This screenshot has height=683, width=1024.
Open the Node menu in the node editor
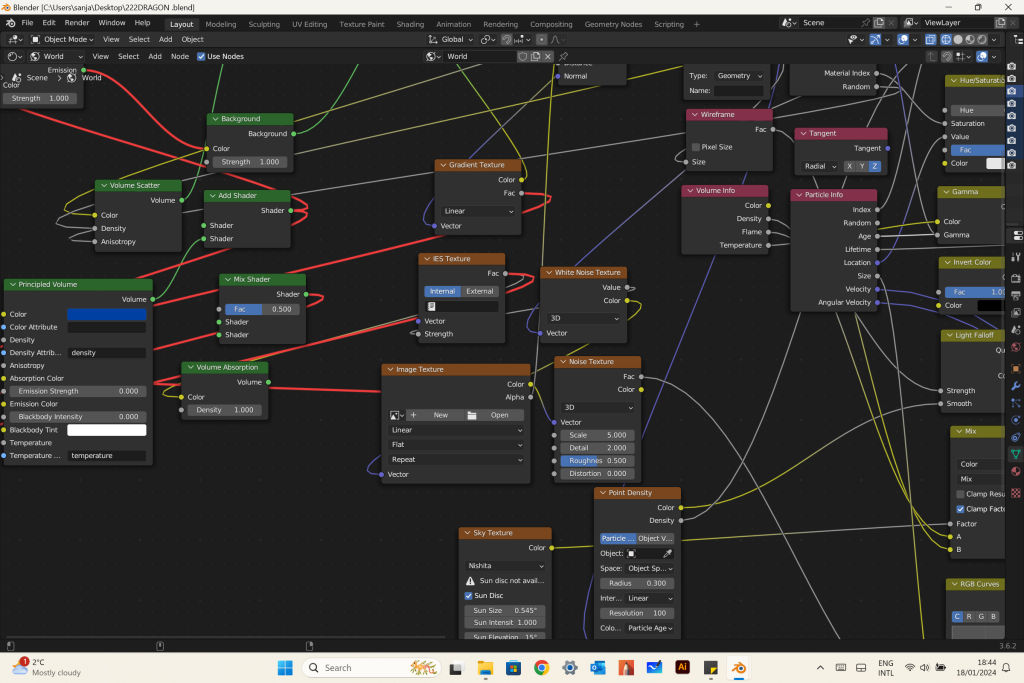[x=180, y=56]
